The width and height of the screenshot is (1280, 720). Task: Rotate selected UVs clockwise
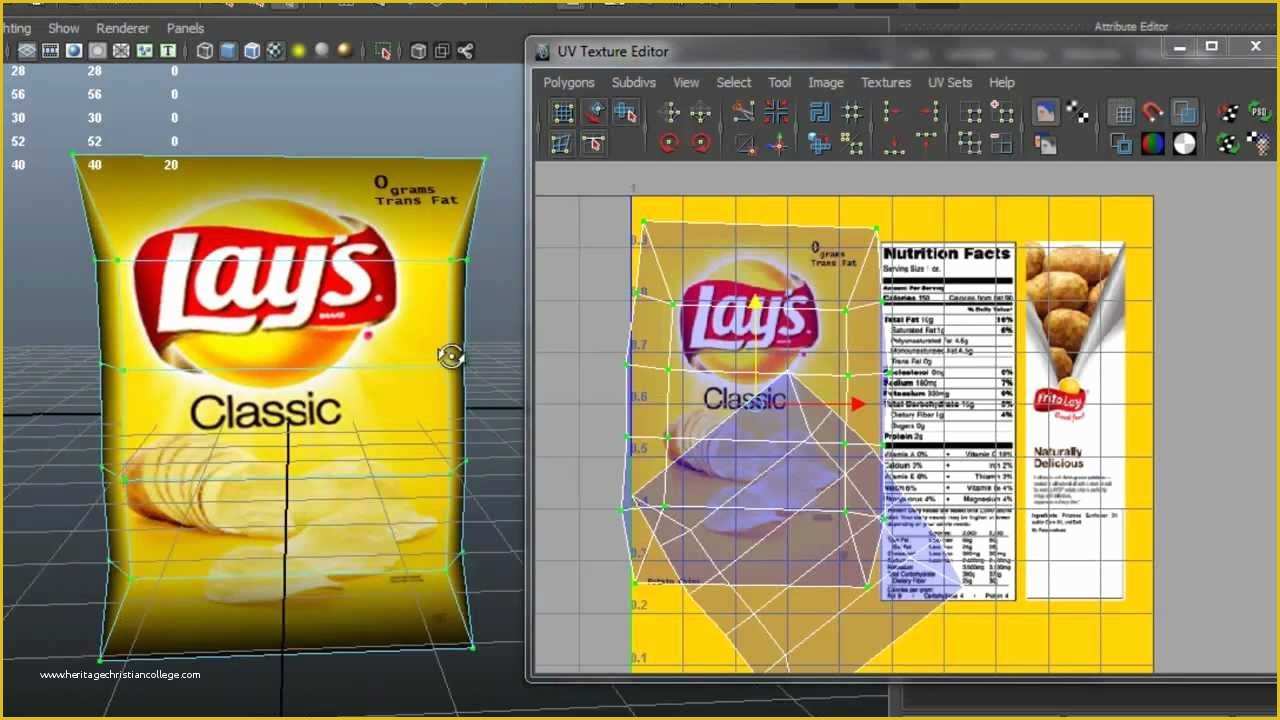coord(700,143)
